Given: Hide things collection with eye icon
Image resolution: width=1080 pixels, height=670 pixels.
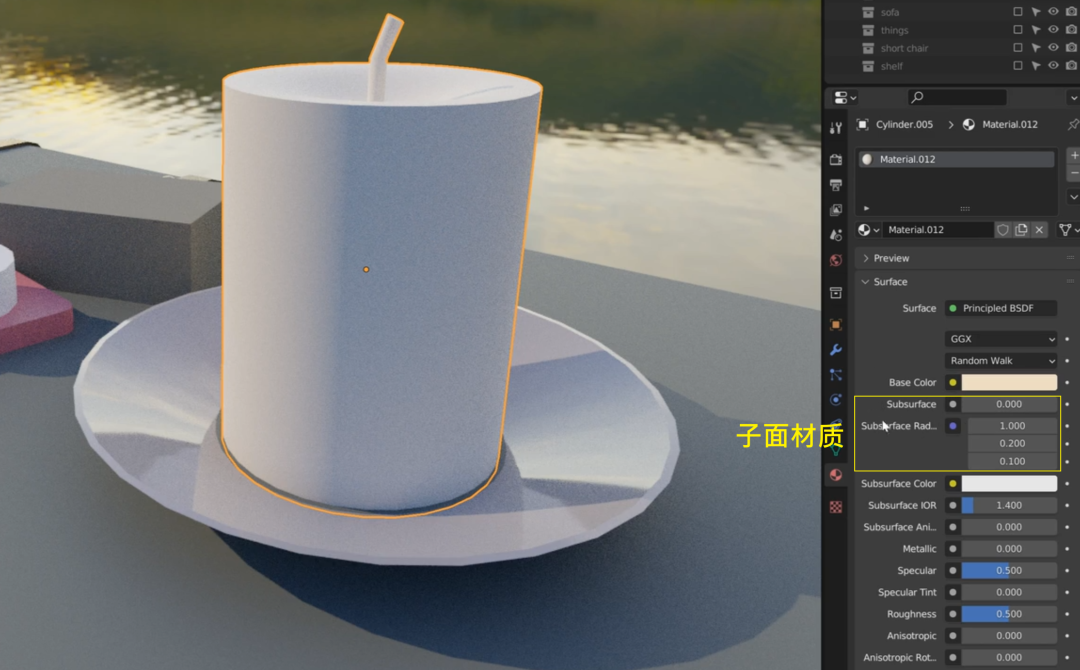Looking at the screenshot, I should [1053, 30].
